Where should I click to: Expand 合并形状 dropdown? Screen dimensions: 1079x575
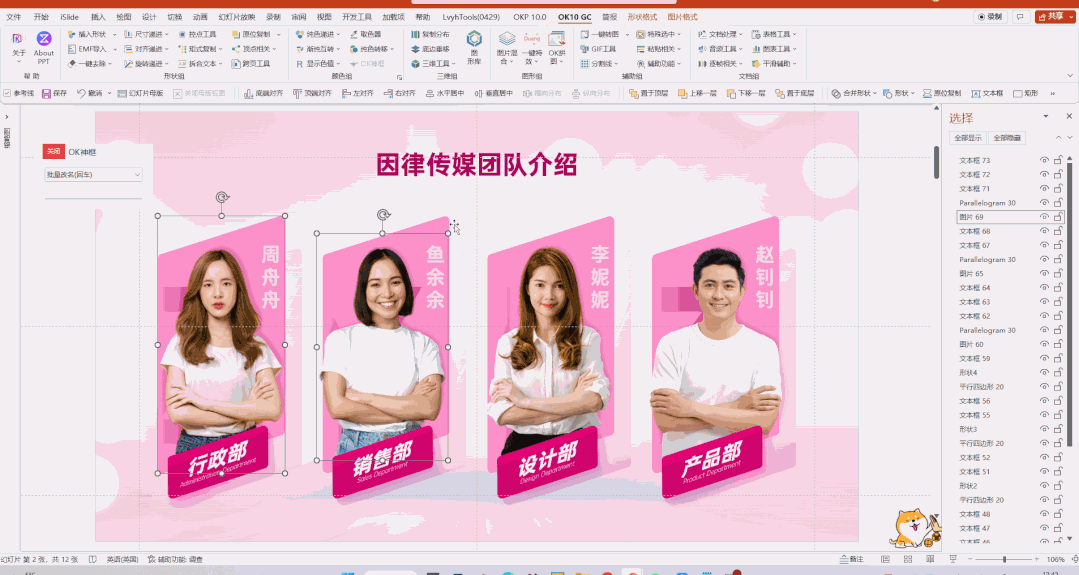pos(875,93)
